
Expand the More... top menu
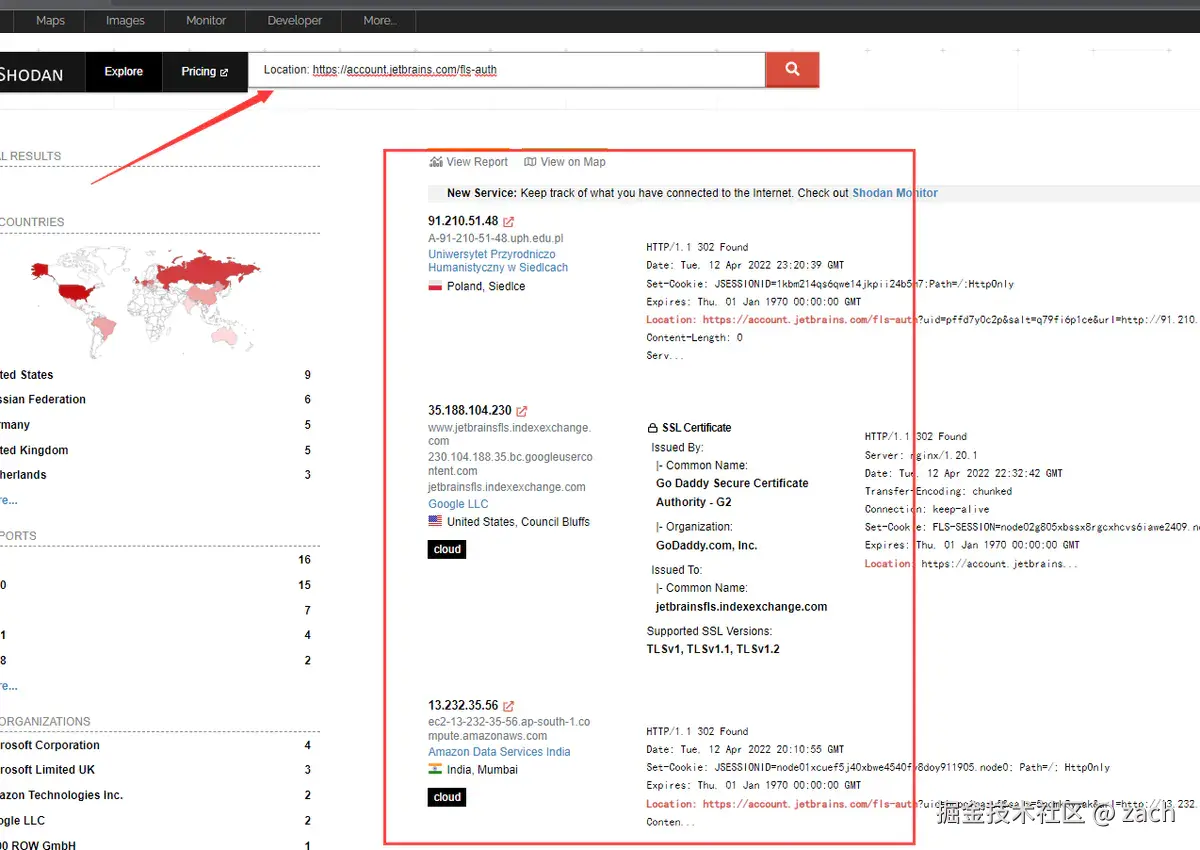pyautogui.click(x=380, y=20)
